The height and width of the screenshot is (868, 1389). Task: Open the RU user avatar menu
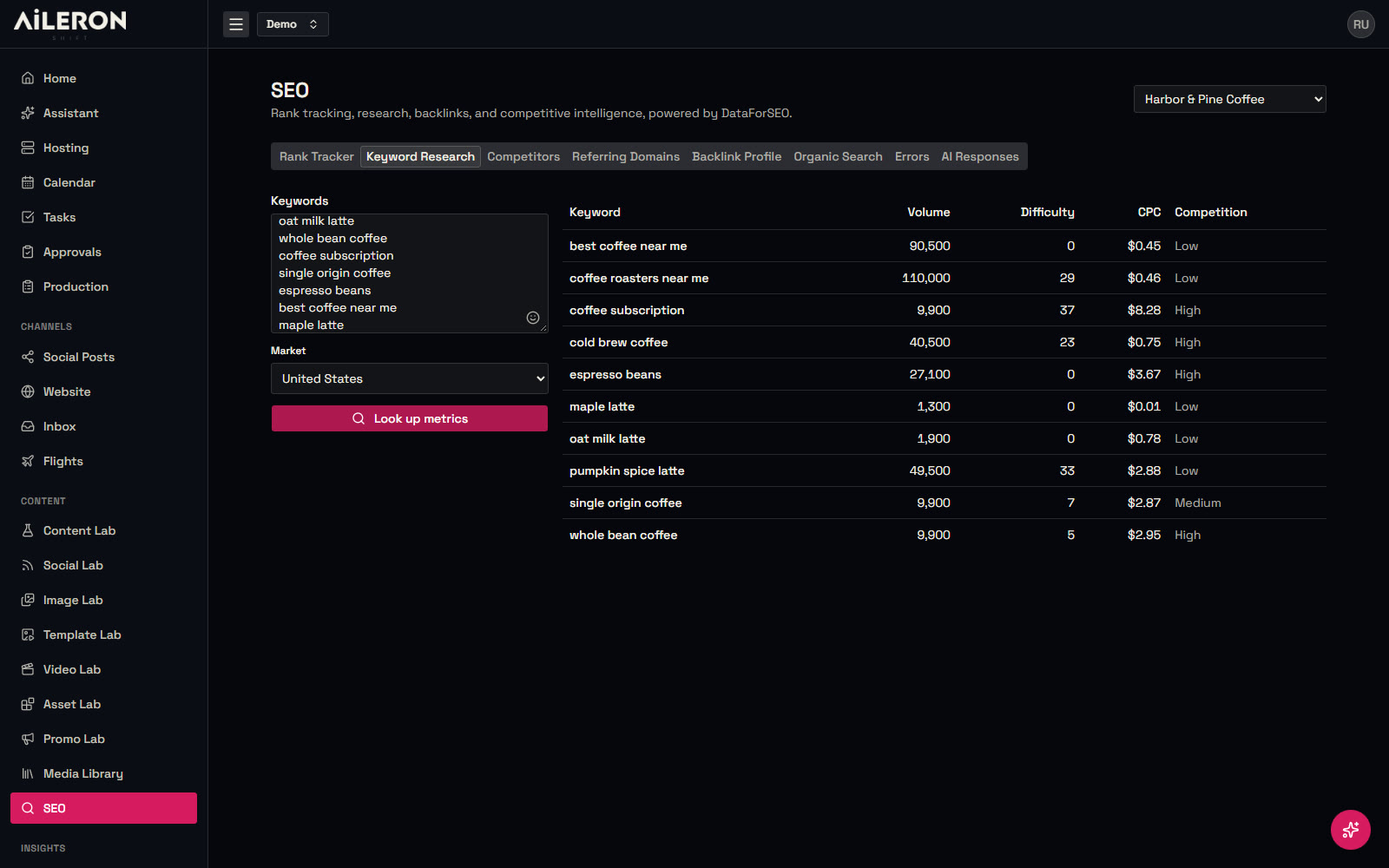pyautogui.click(x=1361, y=24)
